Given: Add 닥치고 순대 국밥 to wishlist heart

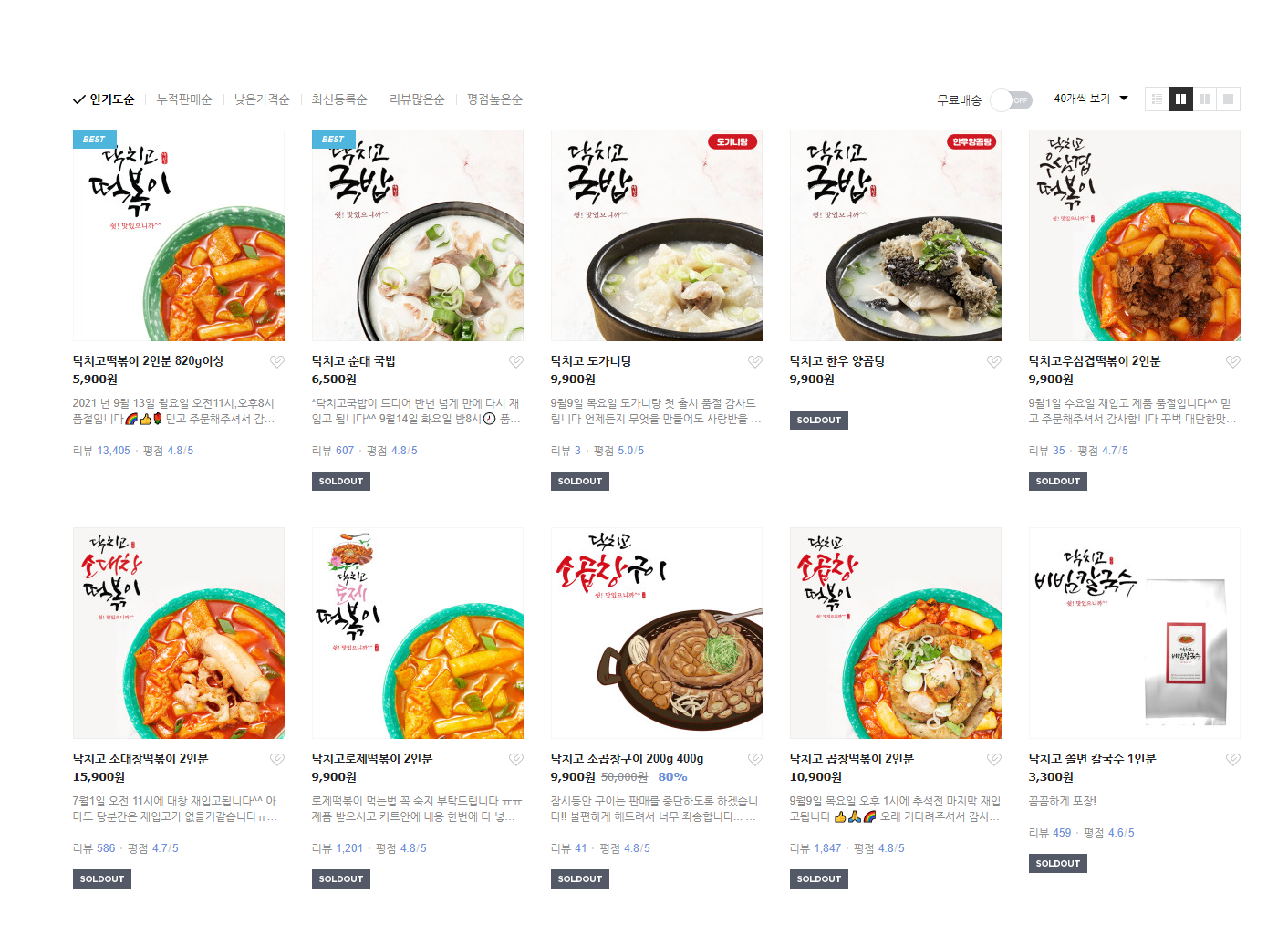Looking at the screenshot, I should pos(516,362).
